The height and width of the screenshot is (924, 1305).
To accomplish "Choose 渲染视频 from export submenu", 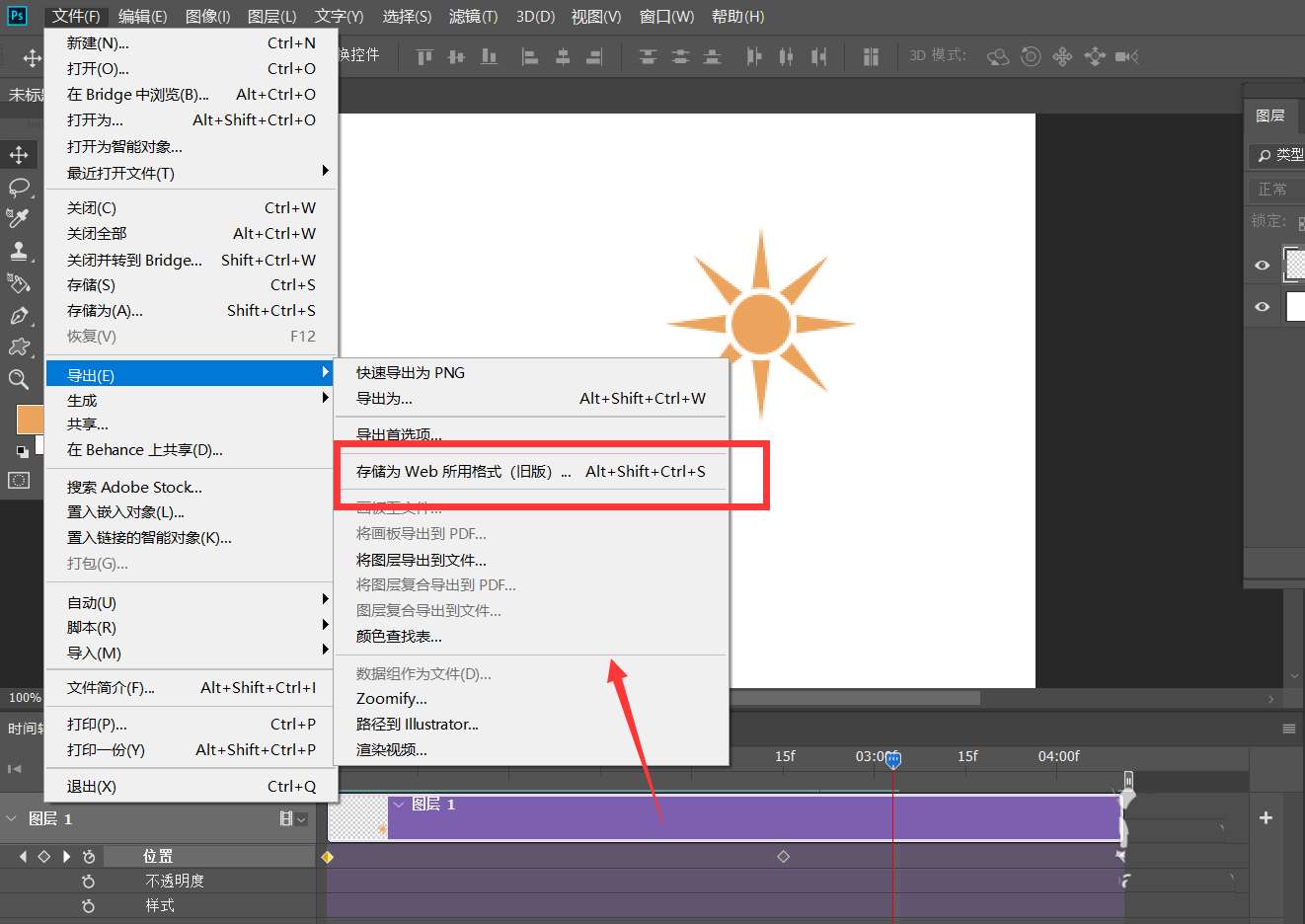I will [x=531, y=750].
